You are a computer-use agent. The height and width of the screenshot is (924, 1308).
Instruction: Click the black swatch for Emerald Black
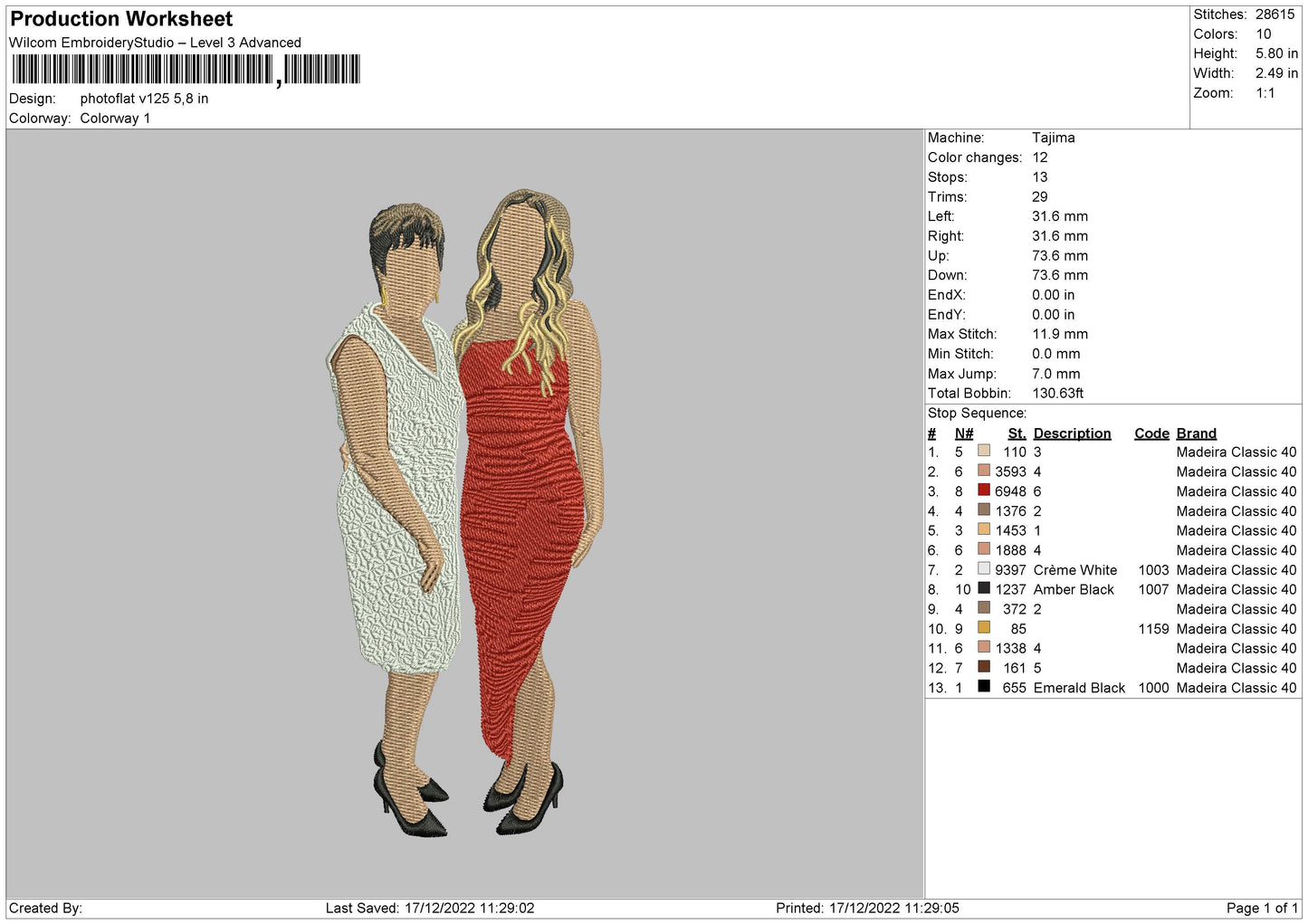point(984,687)
